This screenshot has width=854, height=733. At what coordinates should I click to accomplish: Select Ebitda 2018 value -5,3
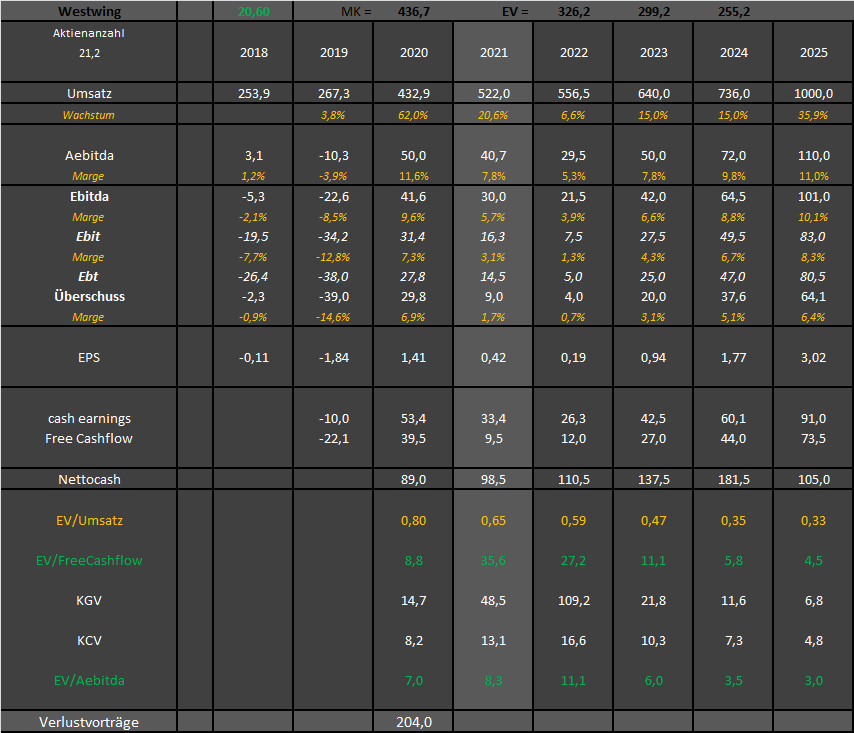point(254,196)
